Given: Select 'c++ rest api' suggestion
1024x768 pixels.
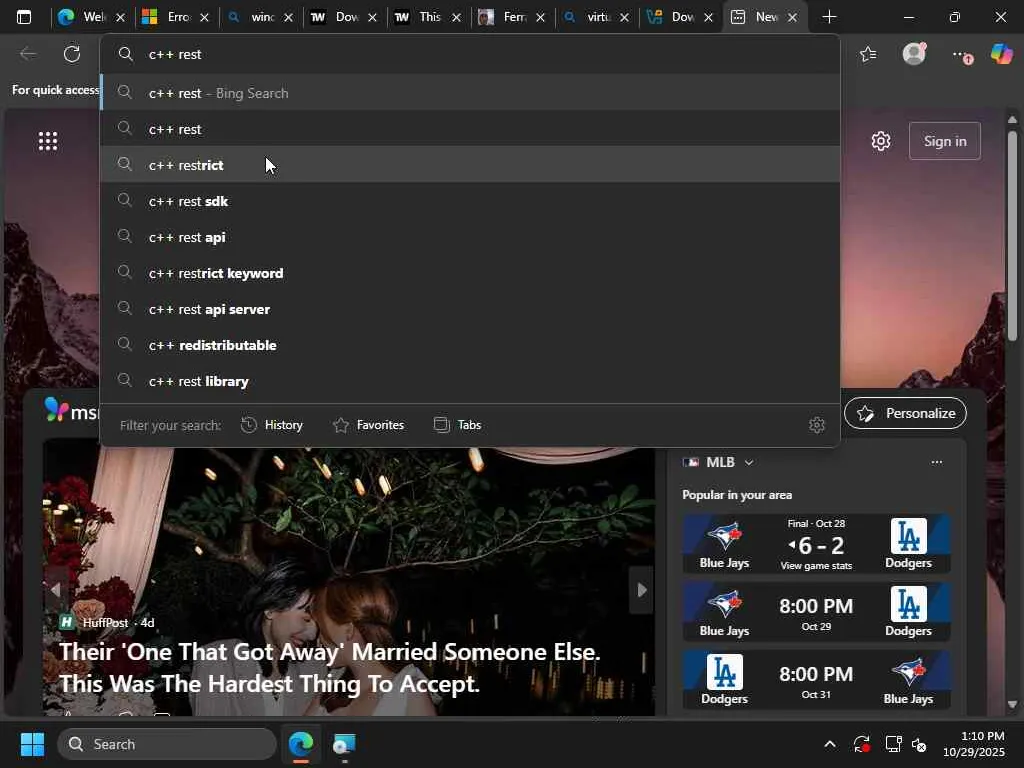Looking at the screenshot, I should click(470, 237).
